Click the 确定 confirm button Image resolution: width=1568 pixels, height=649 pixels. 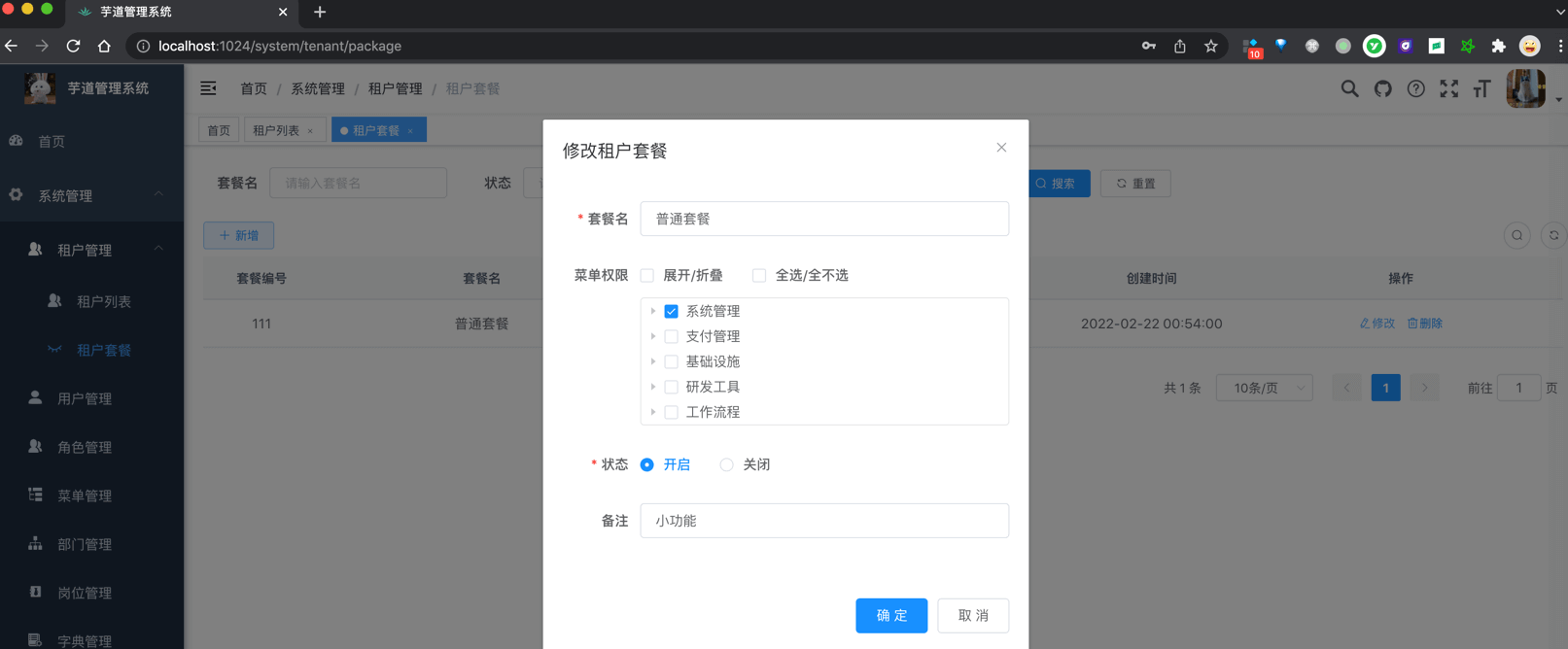pos(890,615)
